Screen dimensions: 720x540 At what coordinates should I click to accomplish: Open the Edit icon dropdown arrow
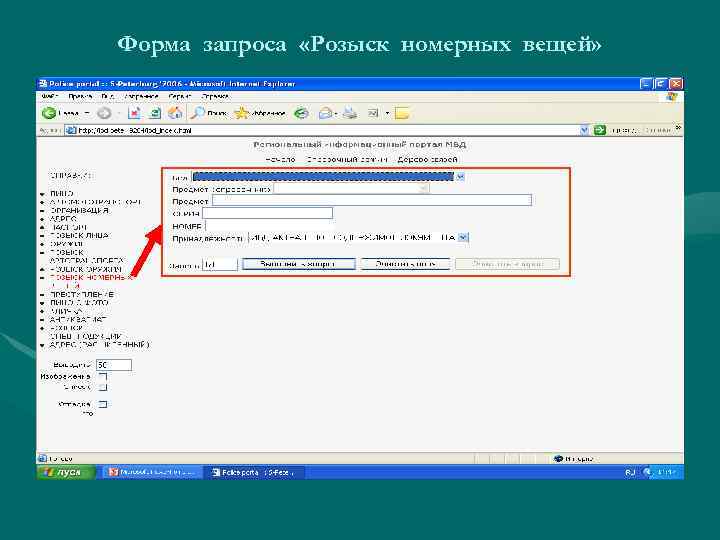point(387,113)
